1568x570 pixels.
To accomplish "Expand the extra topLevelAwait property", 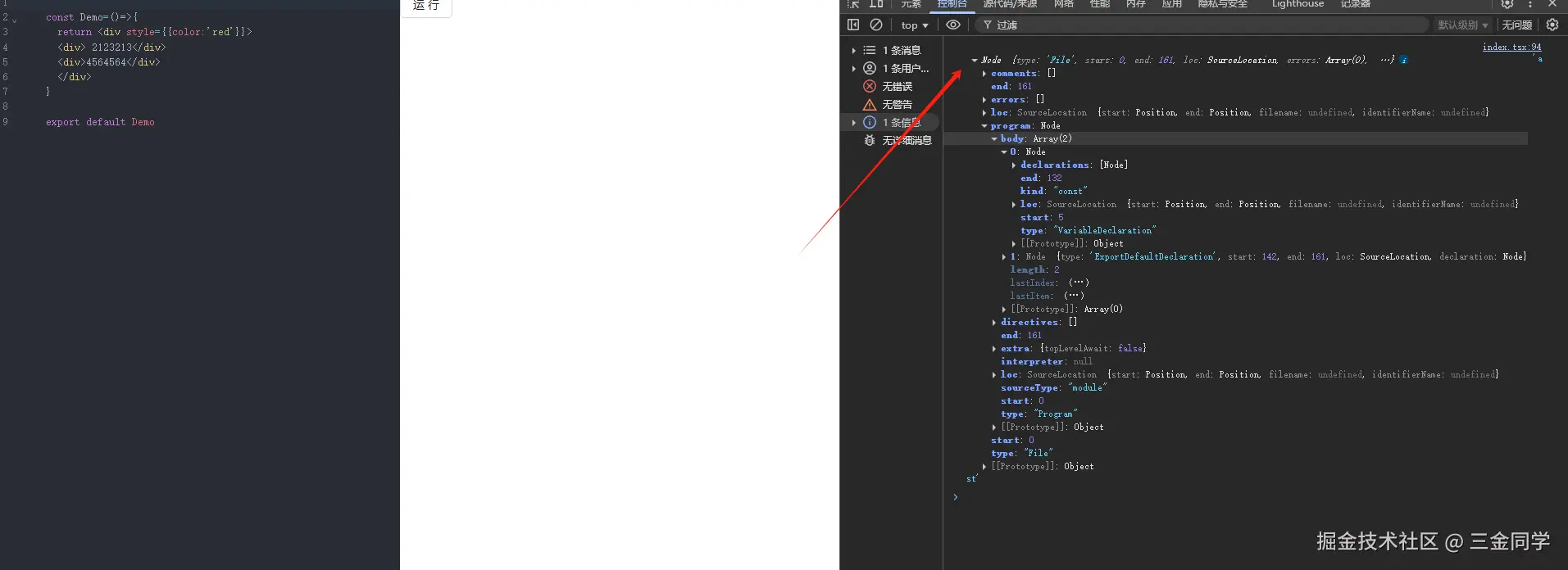I will (x=994, y=348).
